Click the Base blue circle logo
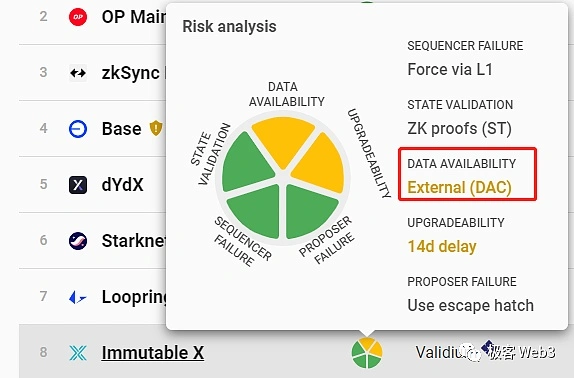The height and width of the screenshot is (378, 574). pos(78,129)
